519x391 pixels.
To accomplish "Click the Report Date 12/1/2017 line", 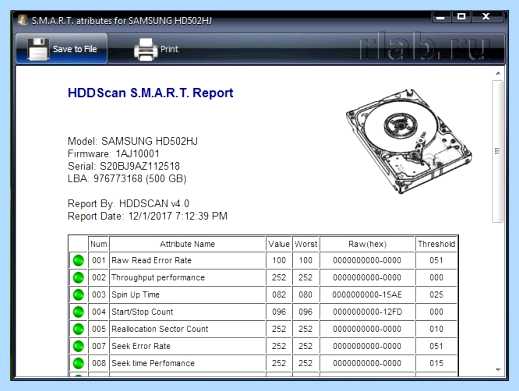I will click(x=148, y=216).
